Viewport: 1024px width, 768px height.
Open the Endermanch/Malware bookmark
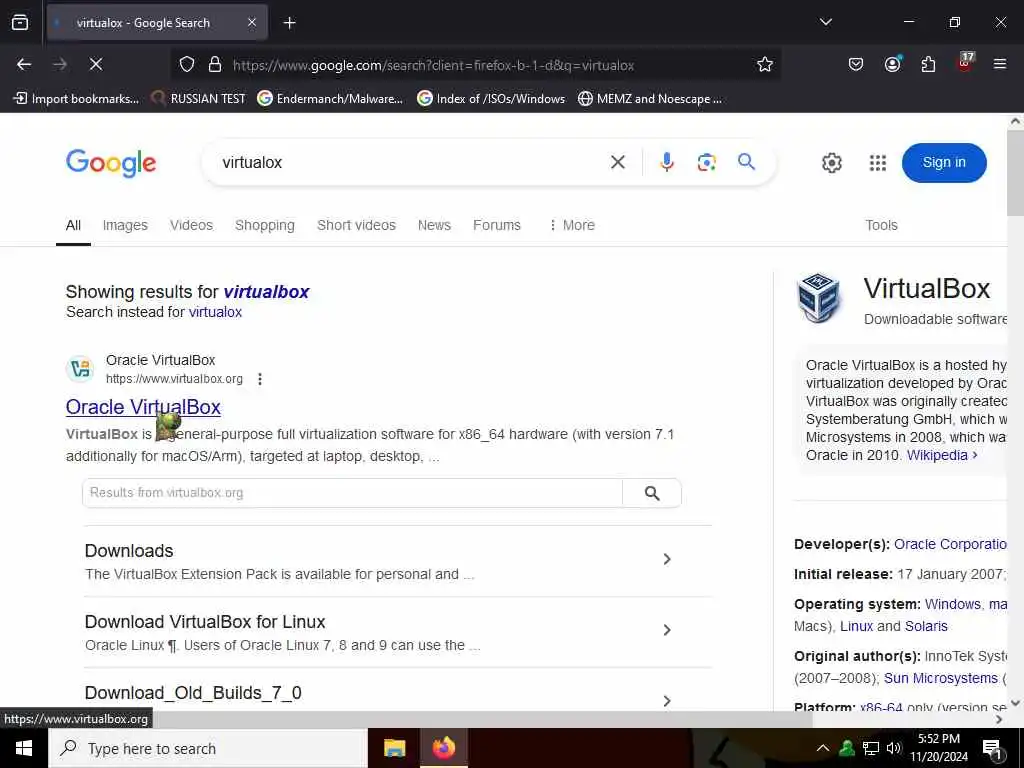click(330, 99)
